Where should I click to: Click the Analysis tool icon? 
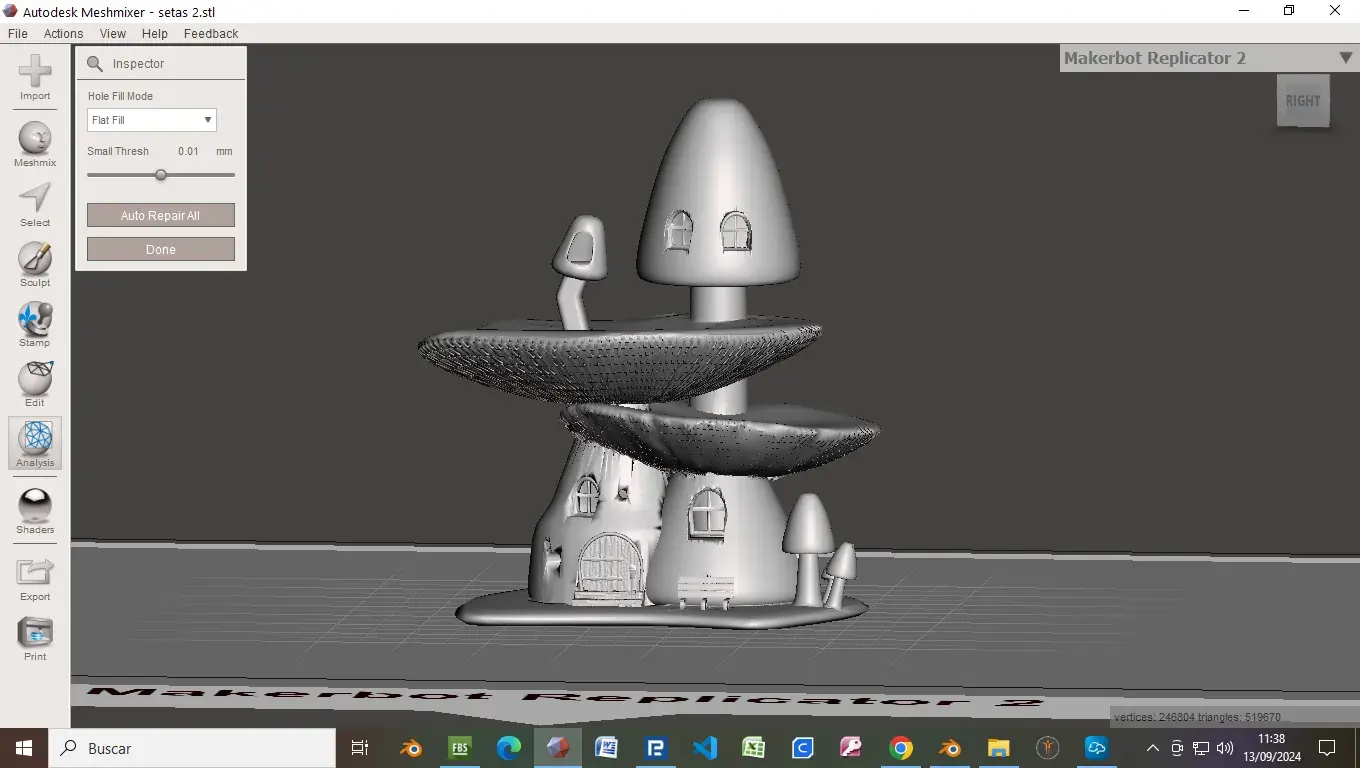click(35, 444)
